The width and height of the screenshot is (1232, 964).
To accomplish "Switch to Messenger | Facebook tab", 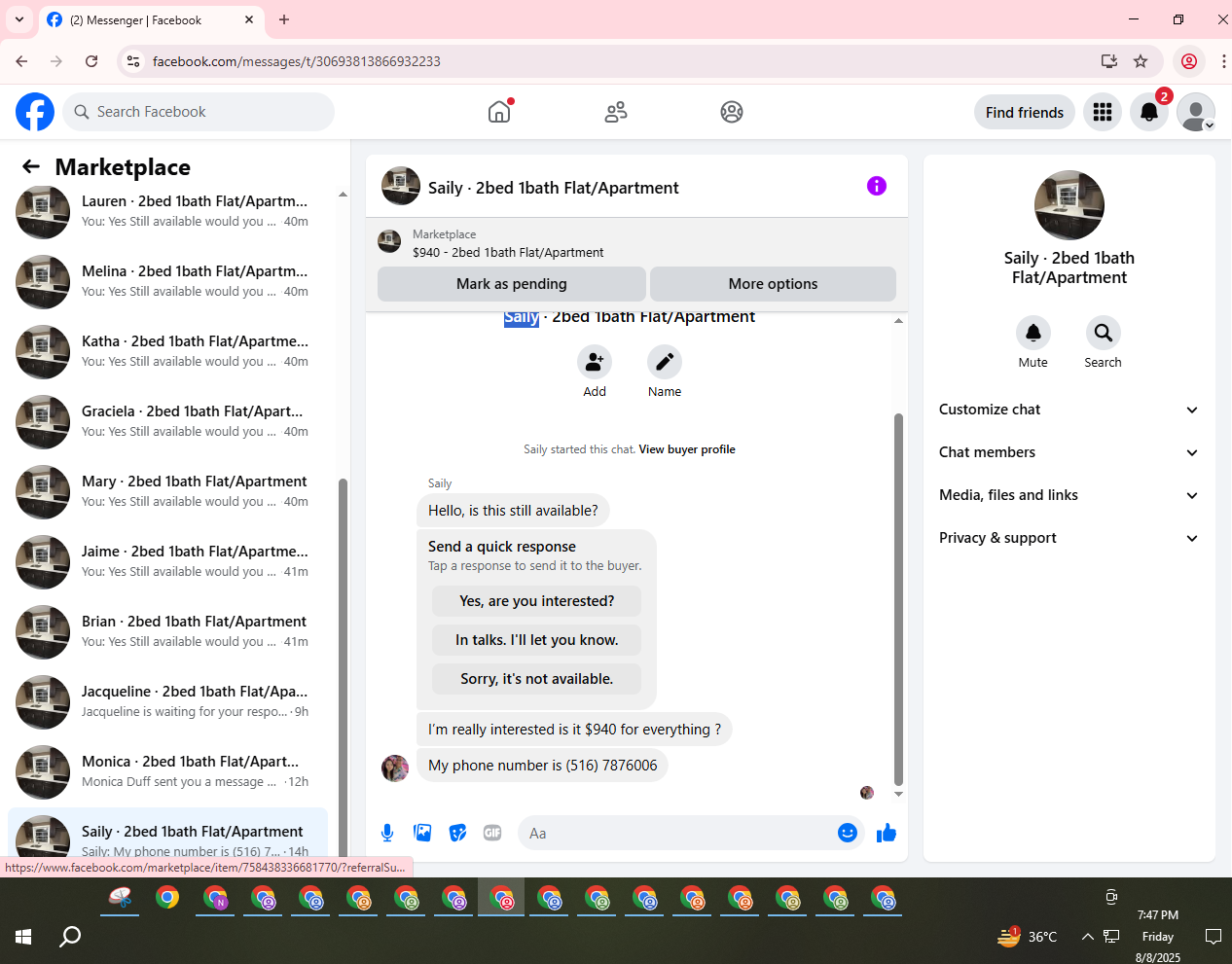I will 150,19.
